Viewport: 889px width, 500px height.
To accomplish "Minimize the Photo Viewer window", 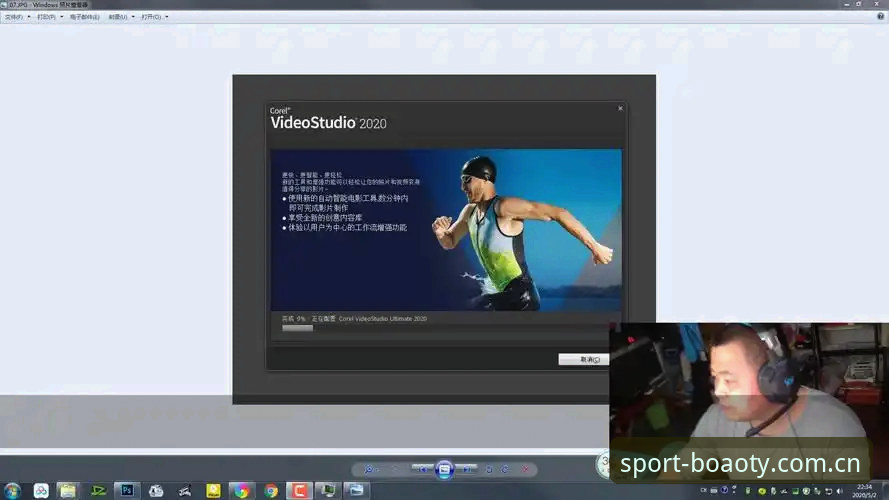I will [846, 4].
